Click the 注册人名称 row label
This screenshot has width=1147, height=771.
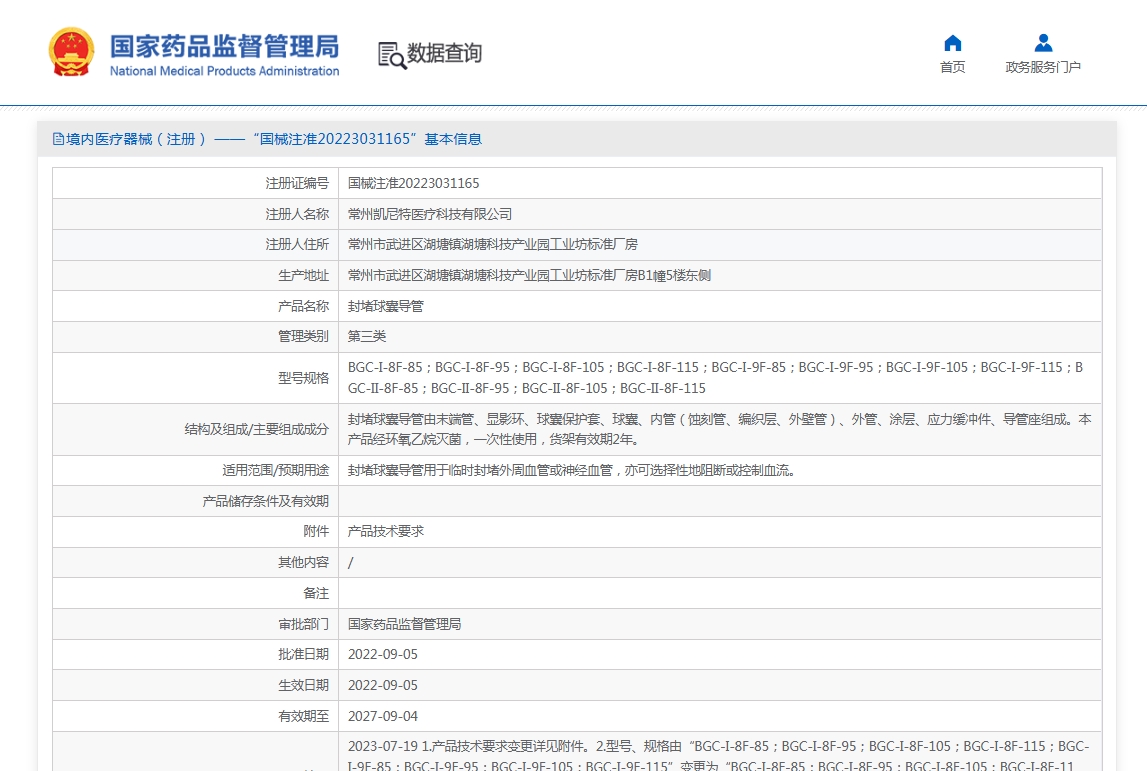point(297,214)
